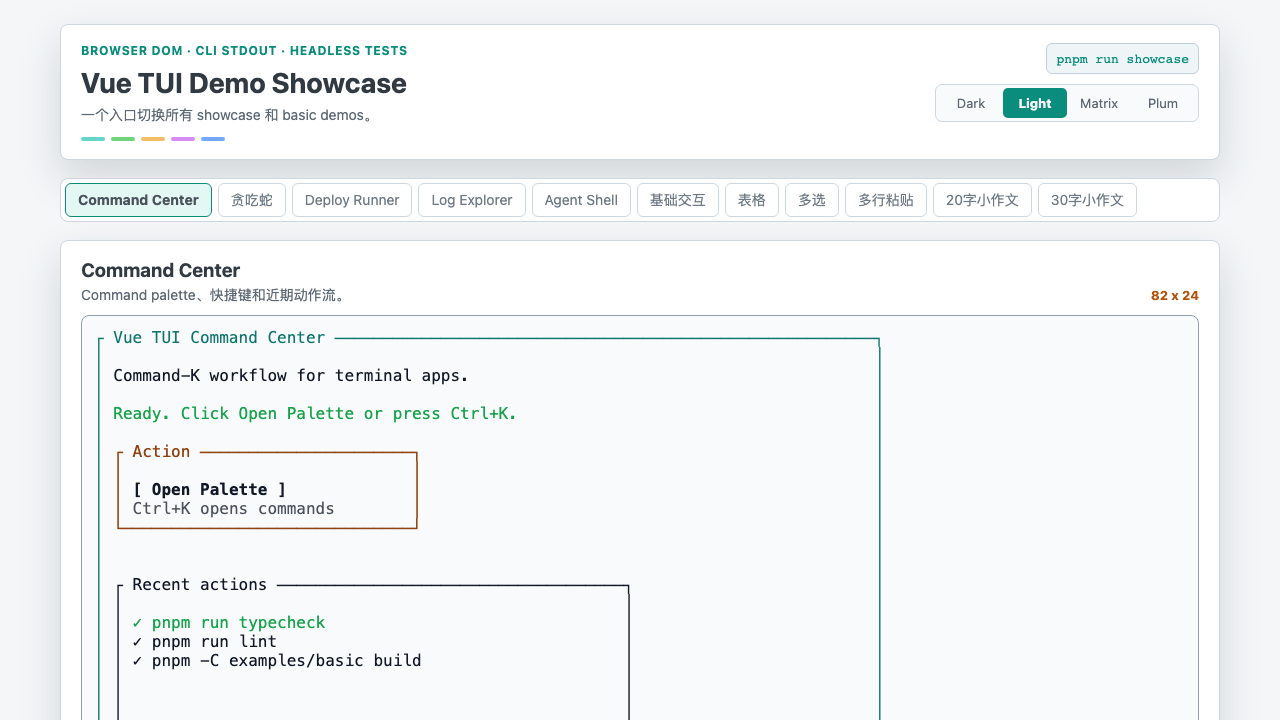Select the Agent Shell tab
The image size is (1280, 720).
pyautogui.click(x=581, y=200)
